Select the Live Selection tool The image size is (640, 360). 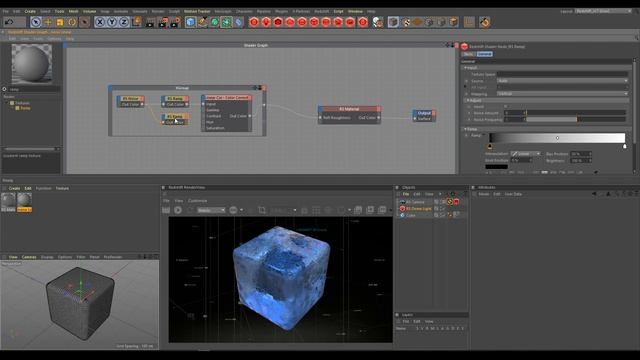pos(36,22)
